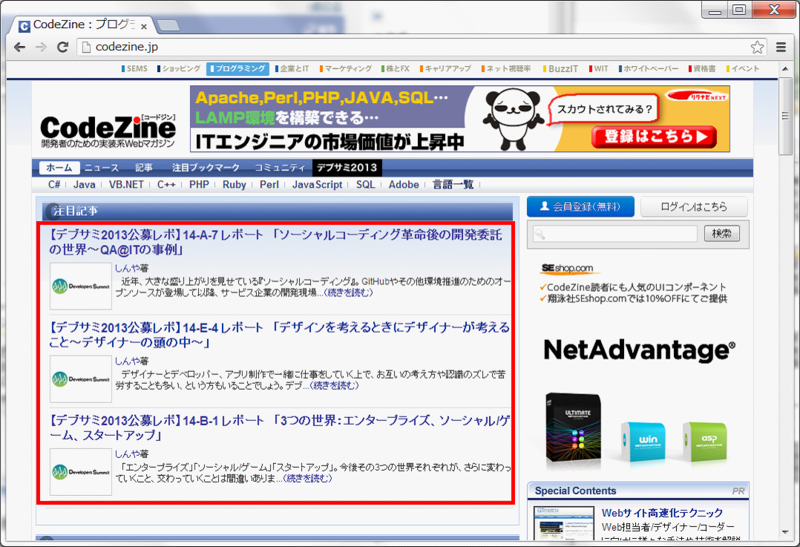Select the コミュニティ navigation tab
Viewport: 800px width, 547px height.
280,167
